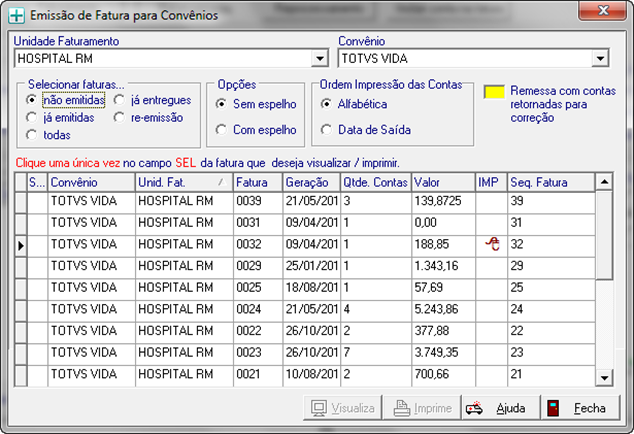Click the date 18/08/201 in Geração column
Screen dimensions: 634x434
(x=311, y=289)
